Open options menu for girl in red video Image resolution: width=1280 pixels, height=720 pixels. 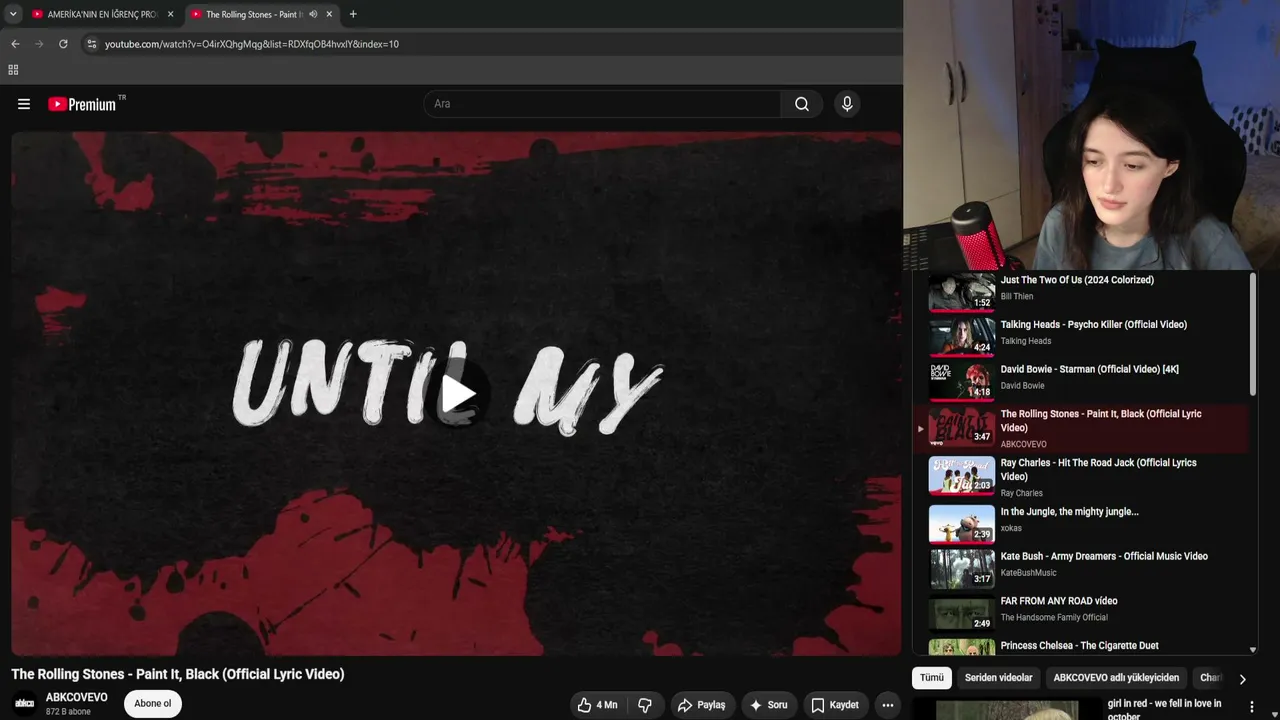[x=1252, y=707]
